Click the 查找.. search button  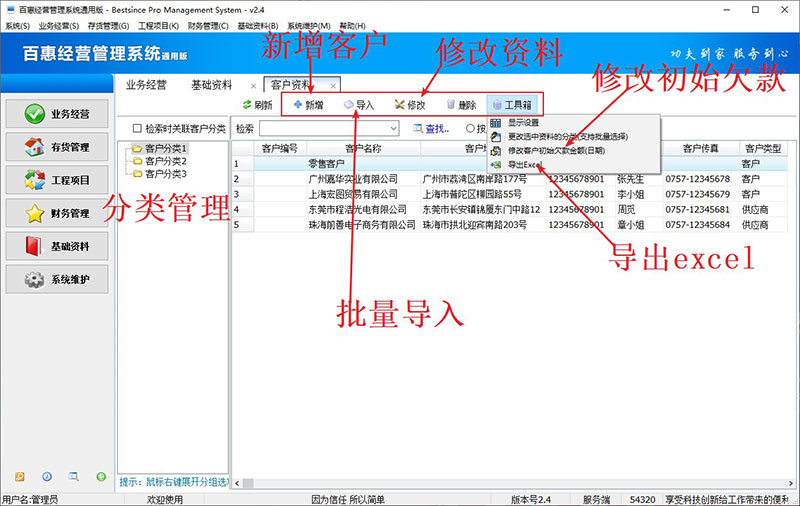[432, 129]
